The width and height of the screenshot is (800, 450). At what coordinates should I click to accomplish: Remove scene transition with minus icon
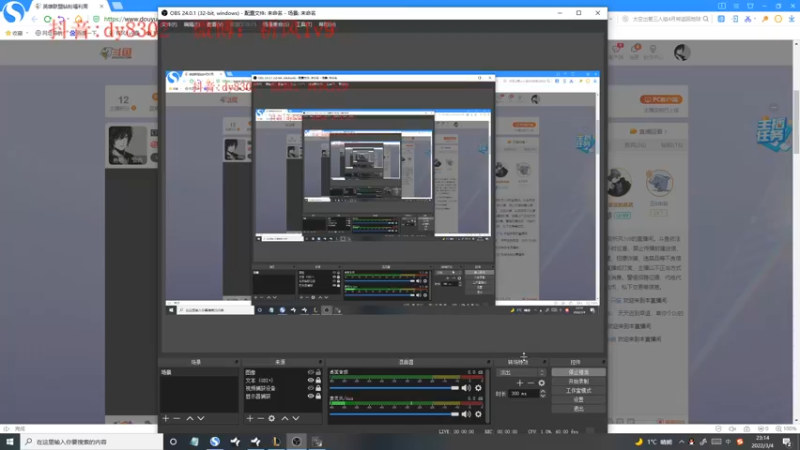tap(531, 383)
